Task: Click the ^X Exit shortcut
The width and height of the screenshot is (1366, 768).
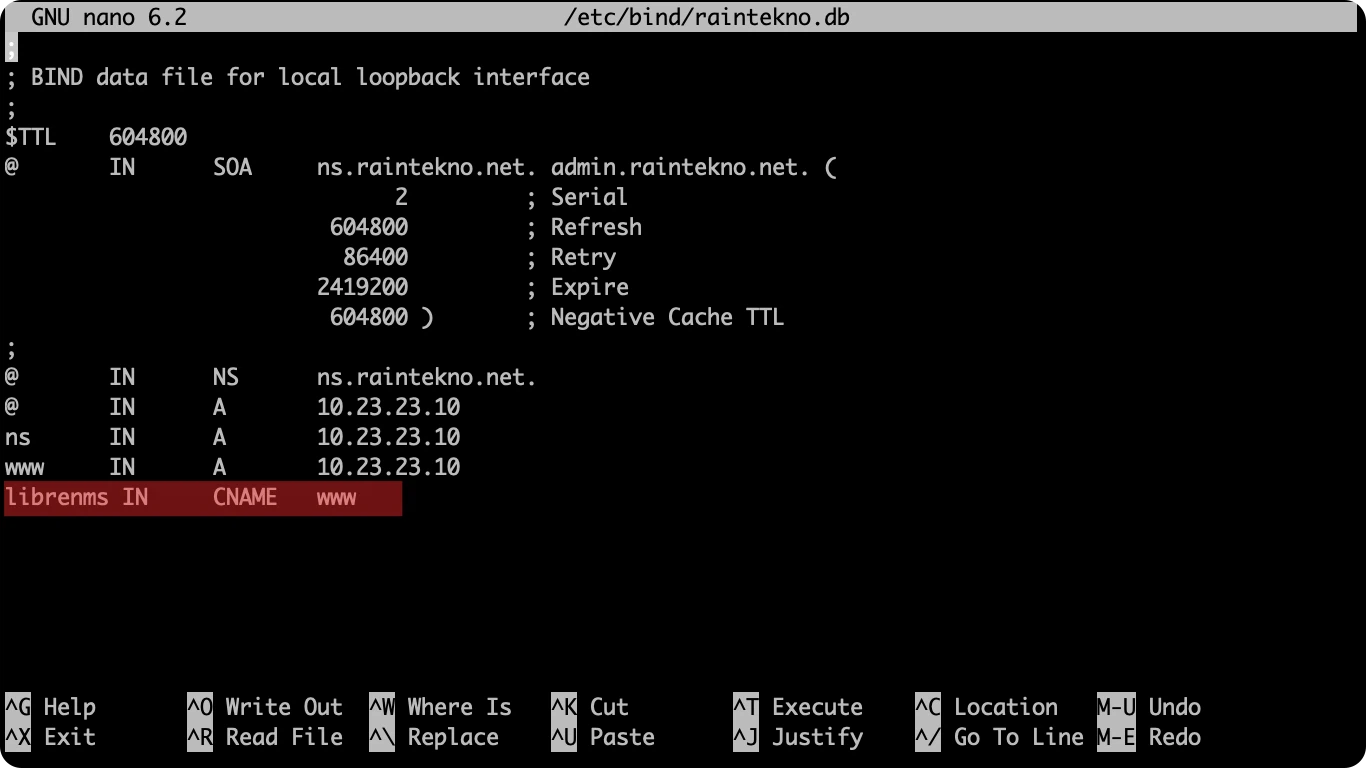Action: tap(51, 737)
